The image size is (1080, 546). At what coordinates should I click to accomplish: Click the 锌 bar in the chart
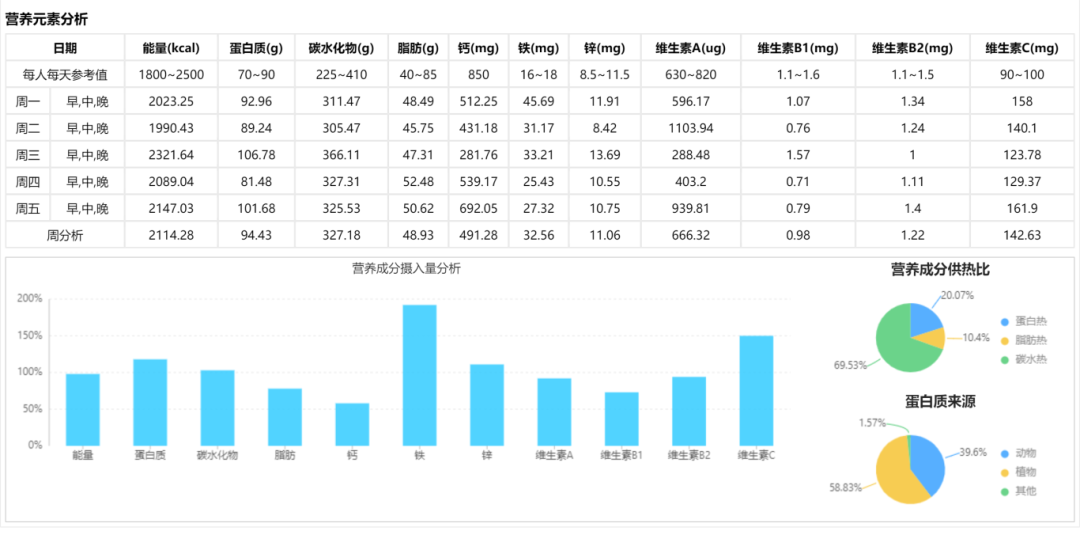point(487,405)
